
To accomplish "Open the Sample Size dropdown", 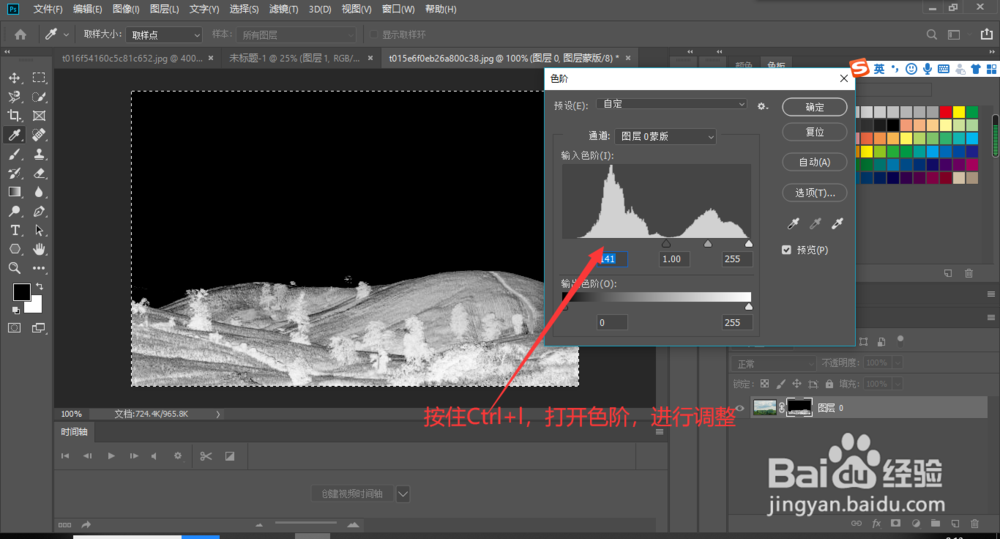I will pos(164,35).
